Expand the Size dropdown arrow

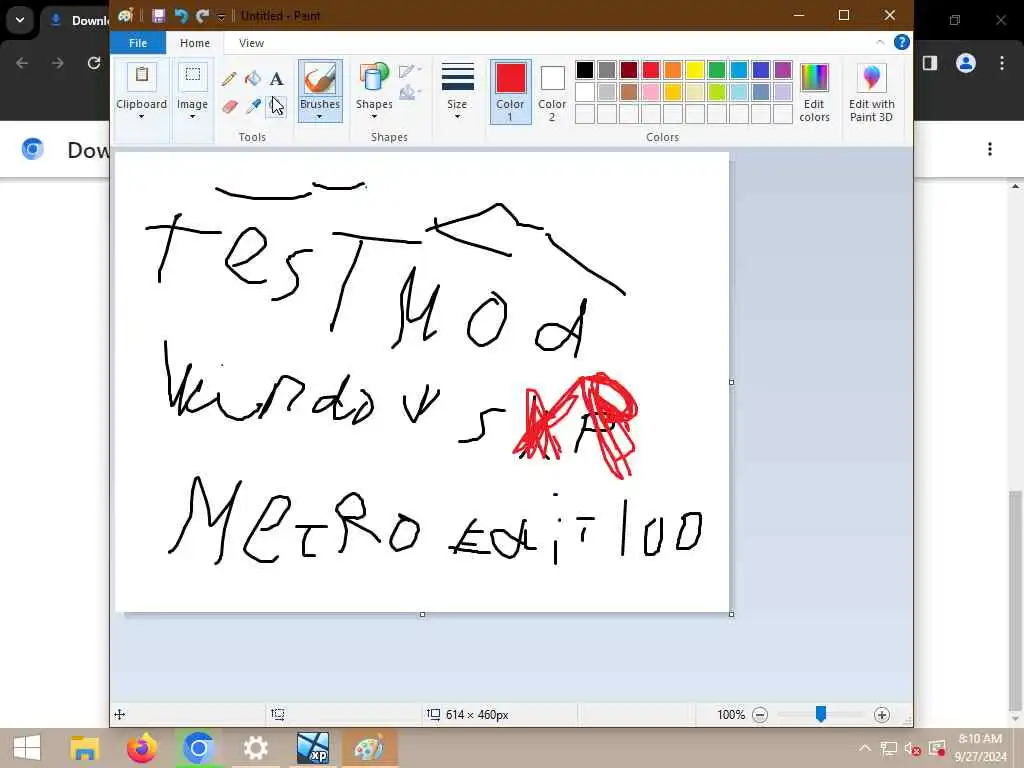click(x=457, y=117)
